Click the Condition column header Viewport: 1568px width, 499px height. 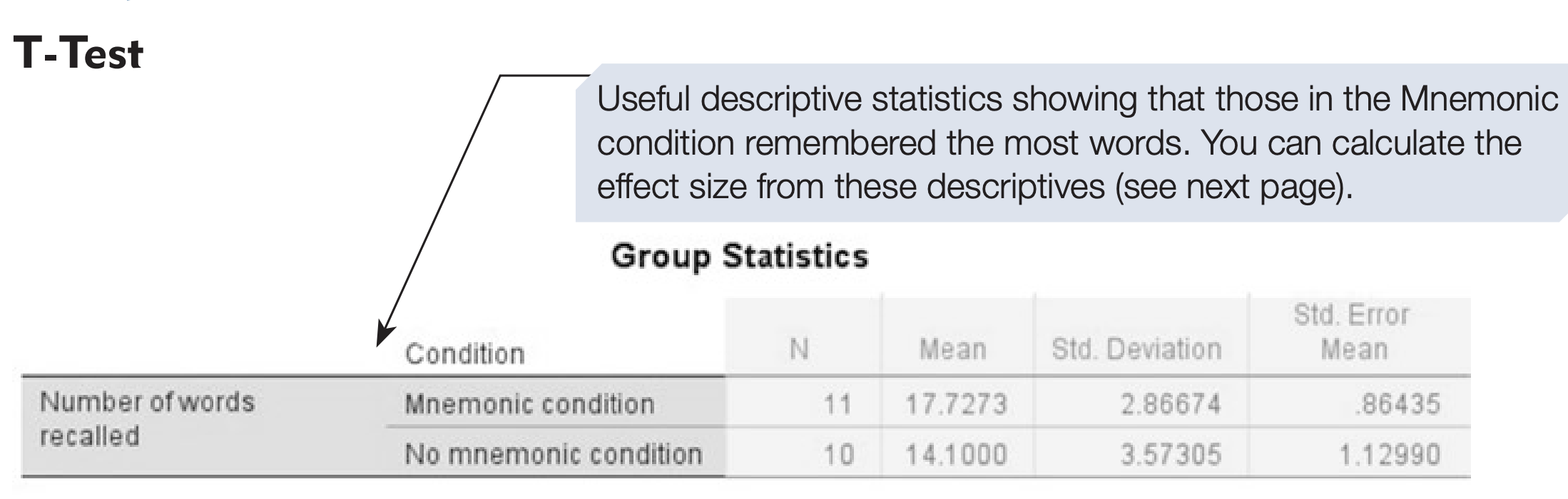point(464,354)
